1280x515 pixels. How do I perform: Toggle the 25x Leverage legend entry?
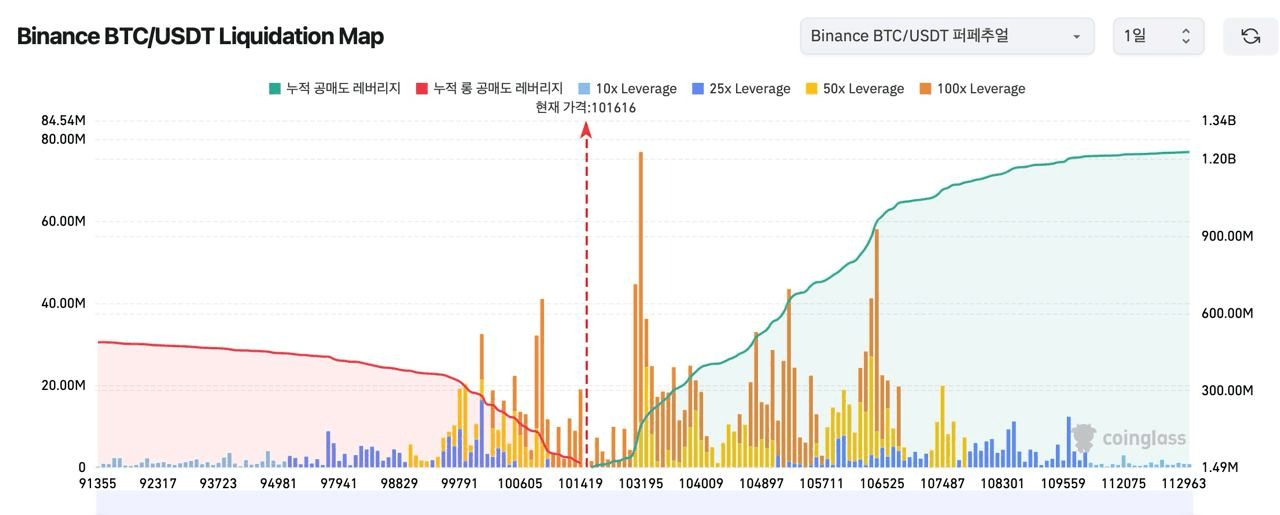pos(740,88)
